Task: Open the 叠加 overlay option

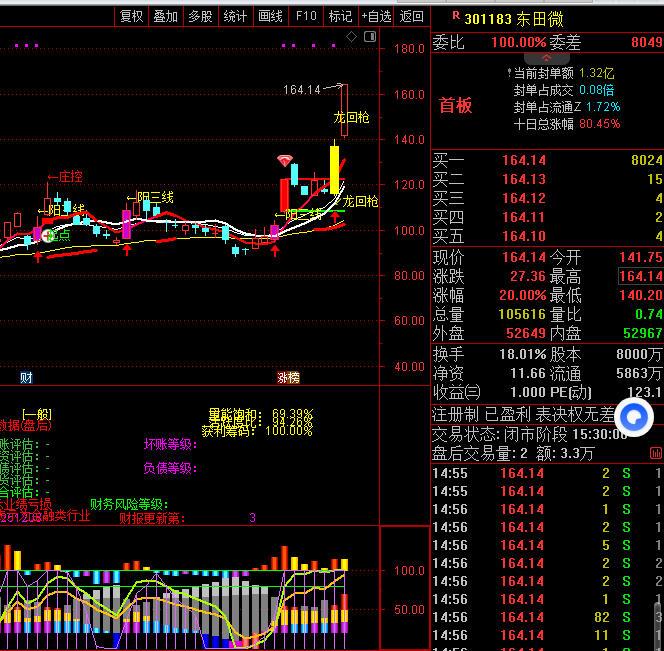Action: 165,16
